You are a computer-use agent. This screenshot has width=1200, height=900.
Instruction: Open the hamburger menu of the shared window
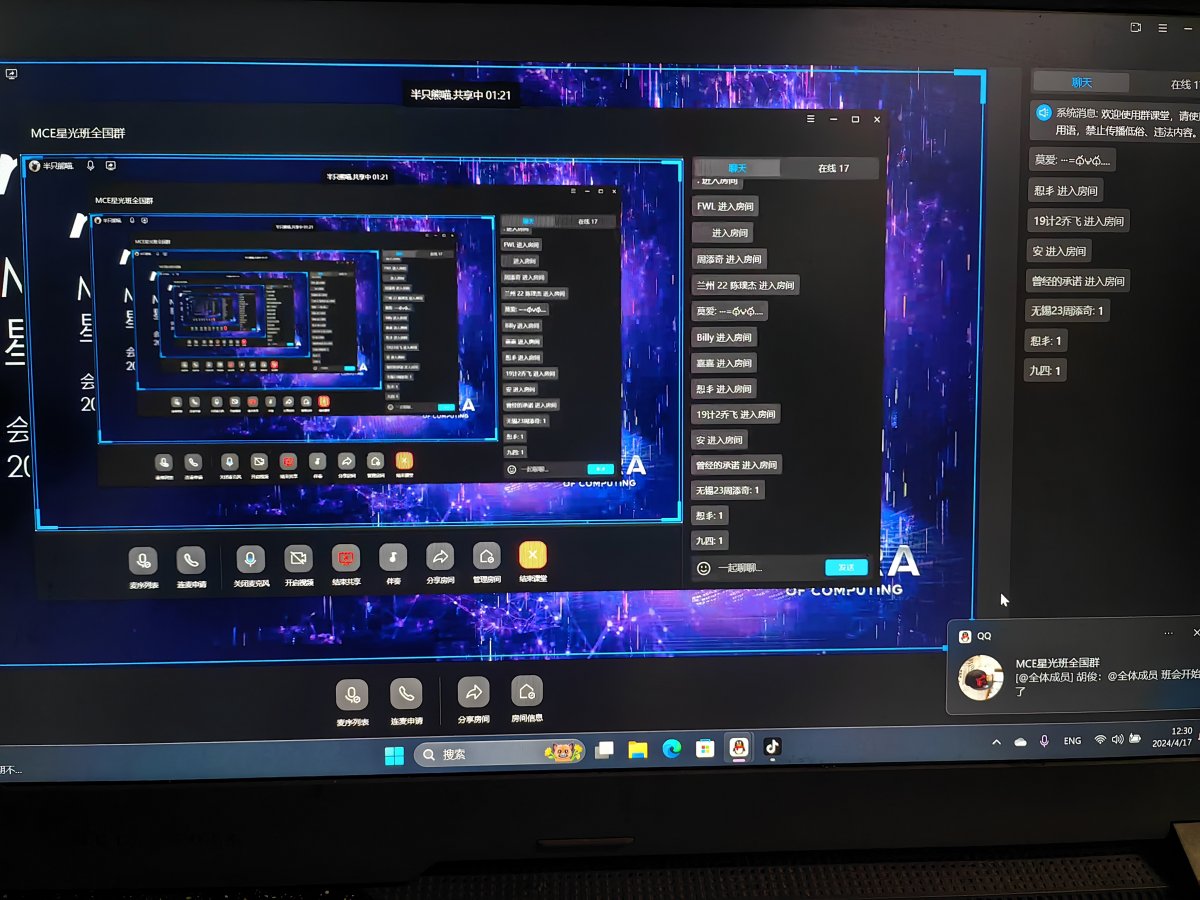[x=811, y=119]
